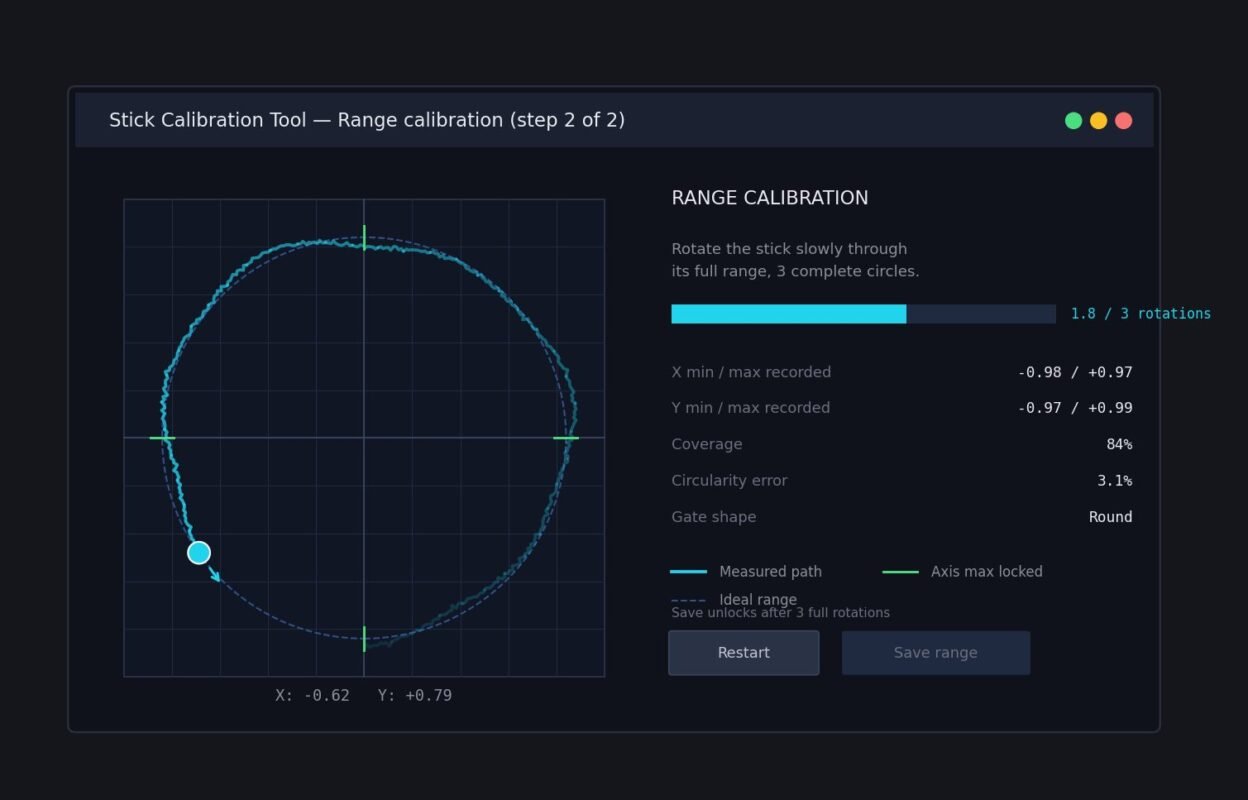
Task: Click the 'Y min / max recorded' label
Action: [x=751, y=408]
